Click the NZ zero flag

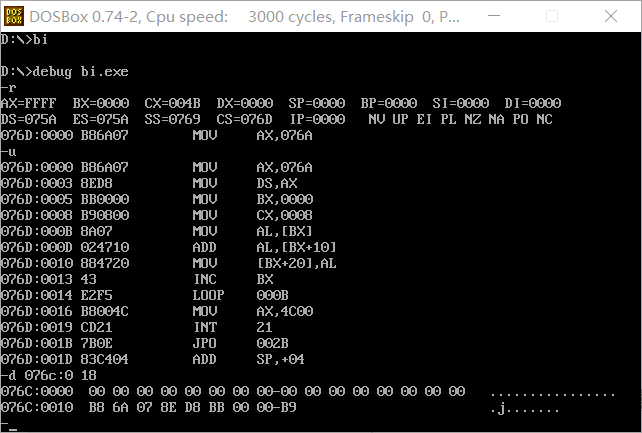tap(472, 119)
